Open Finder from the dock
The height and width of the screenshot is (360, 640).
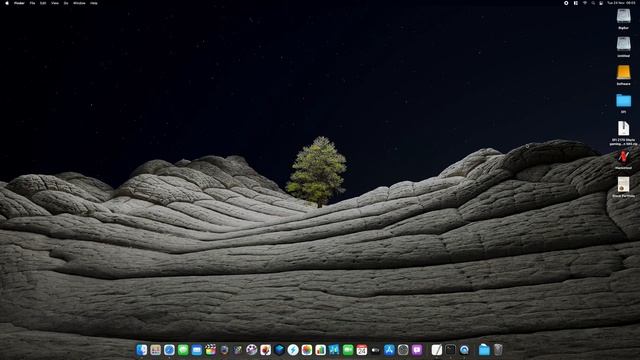pyautogui.click(x=142, y=350)
